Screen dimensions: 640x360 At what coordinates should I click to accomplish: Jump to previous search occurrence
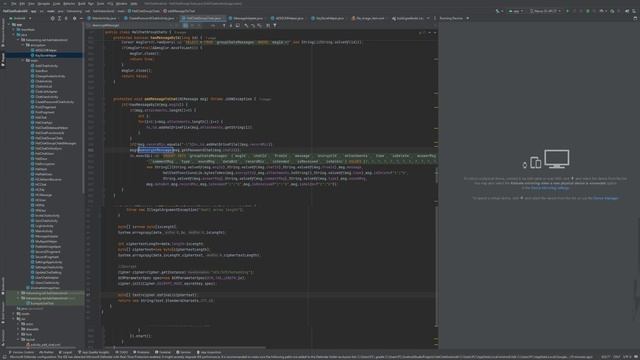[224, 25]
